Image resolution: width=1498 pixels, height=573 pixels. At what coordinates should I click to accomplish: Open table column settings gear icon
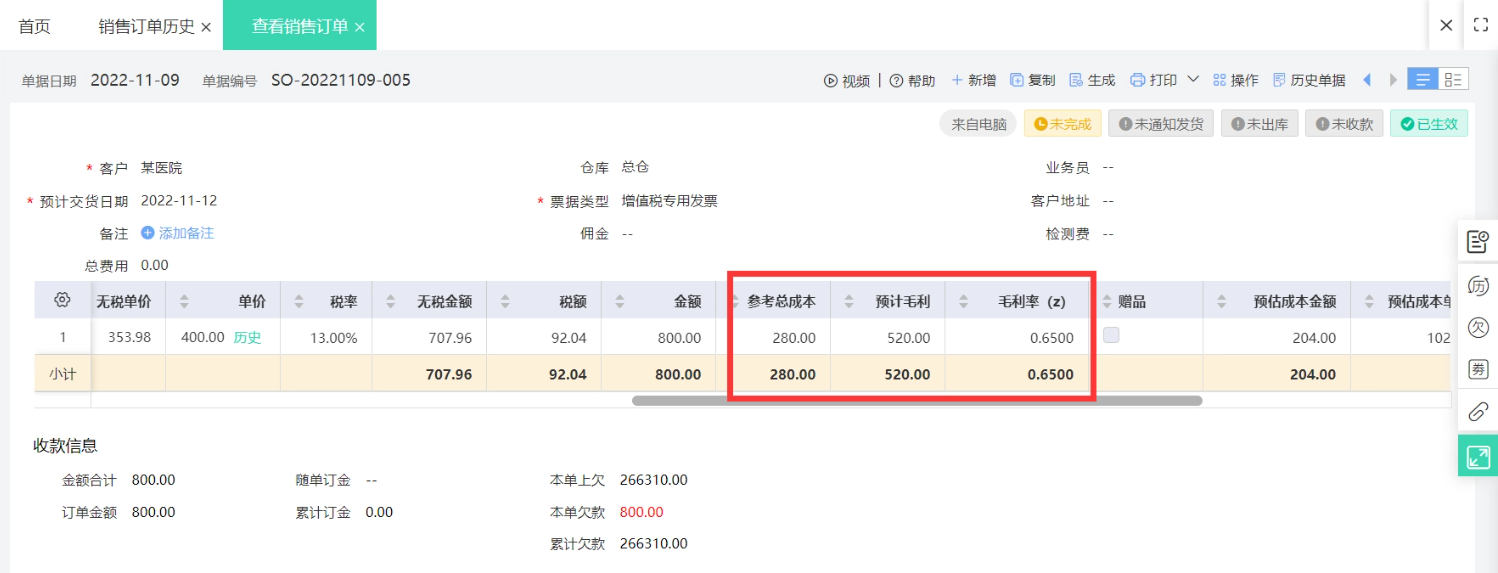(62, 300)
